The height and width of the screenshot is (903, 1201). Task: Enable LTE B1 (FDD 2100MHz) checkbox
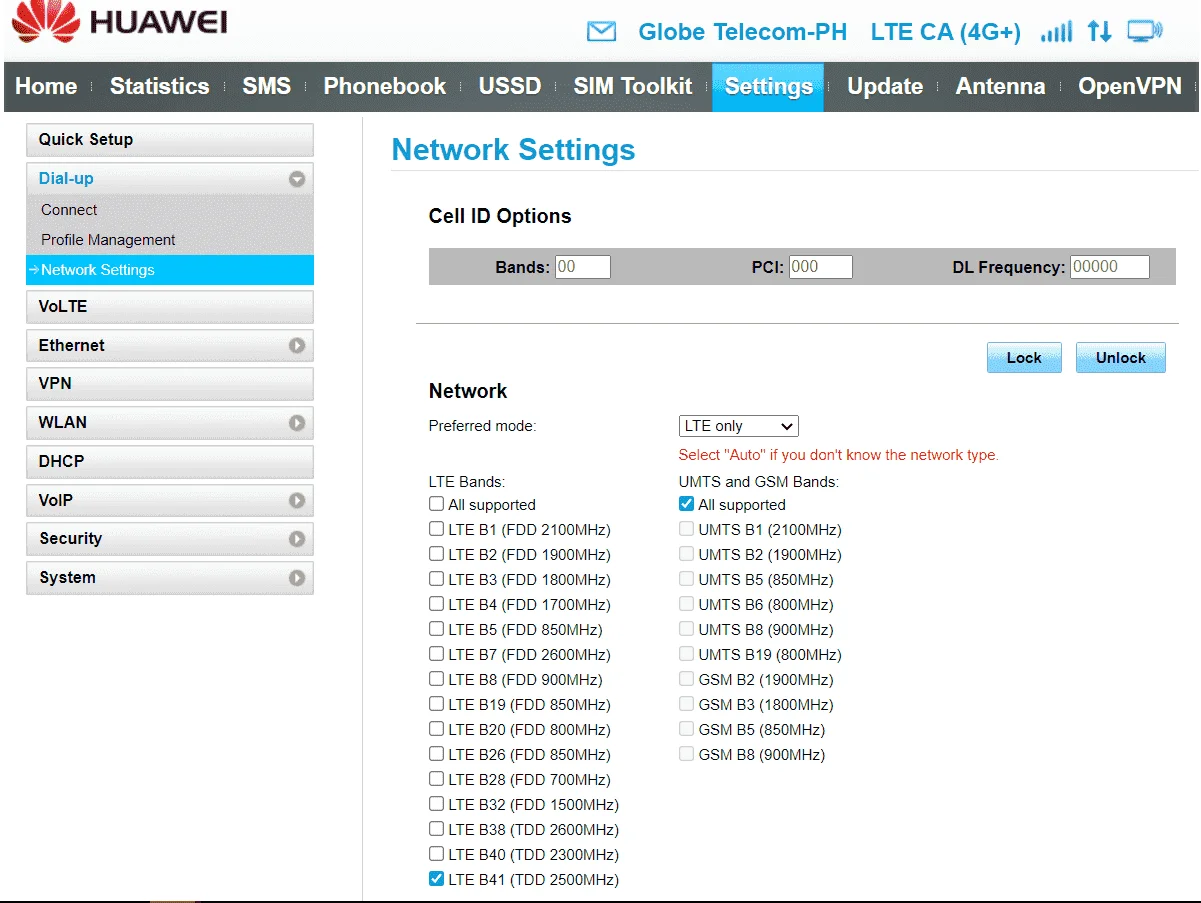pyautogui.click(x=436, y=529)
